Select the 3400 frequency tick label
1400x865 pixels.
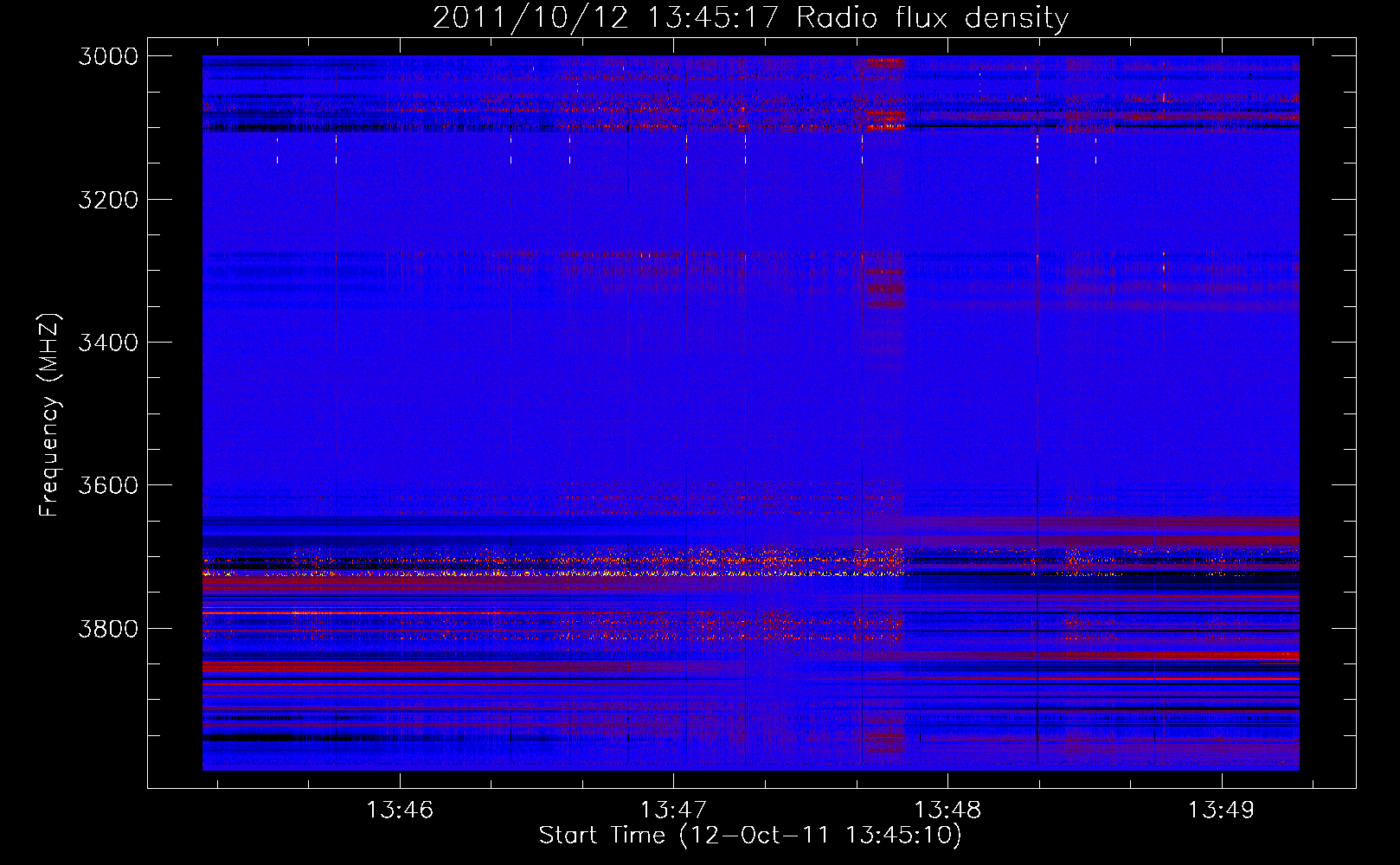tap(108, 343)
